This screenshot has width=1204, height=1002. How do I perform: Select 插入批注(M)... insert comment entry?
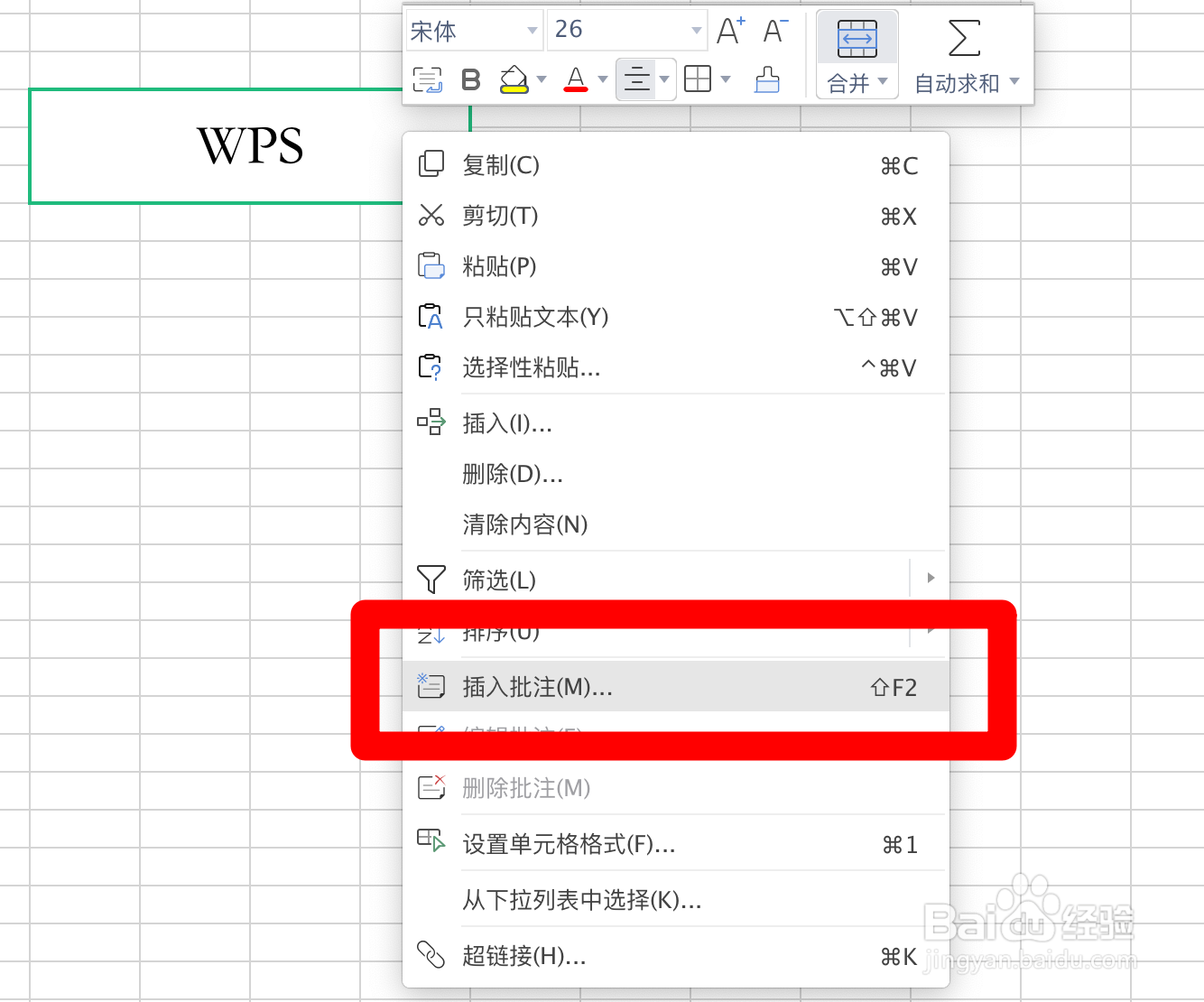(676, 687)
